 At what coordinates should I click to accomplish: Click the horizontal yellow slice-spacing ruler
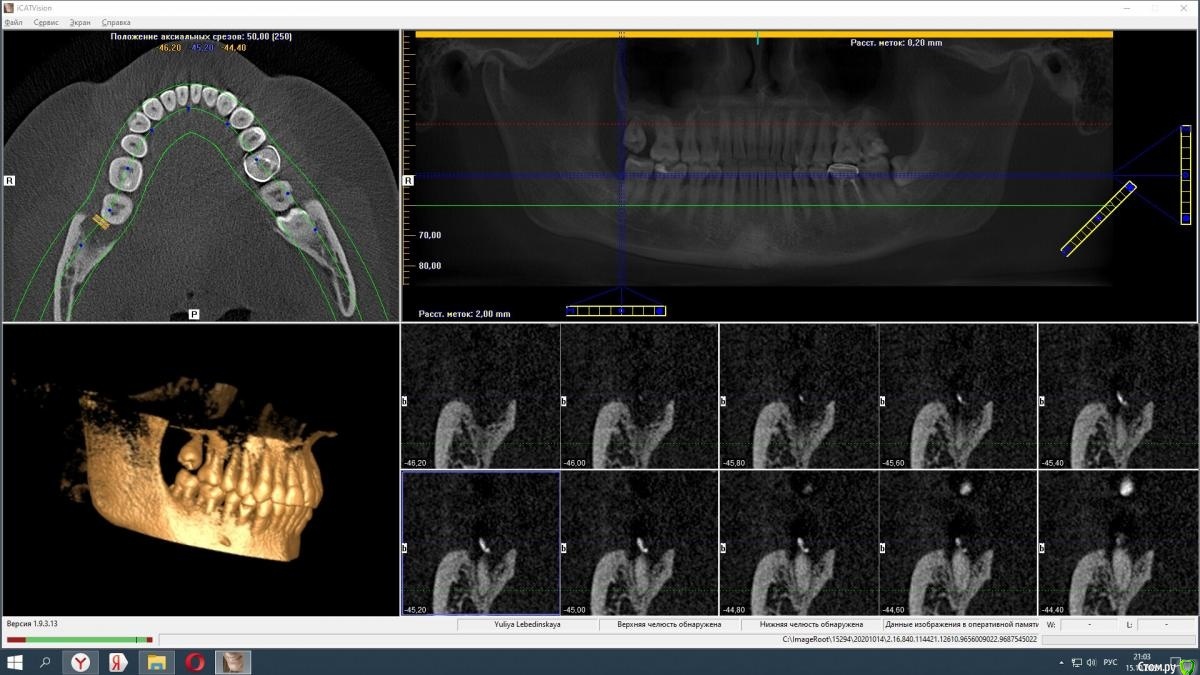[x=616, y=311]
